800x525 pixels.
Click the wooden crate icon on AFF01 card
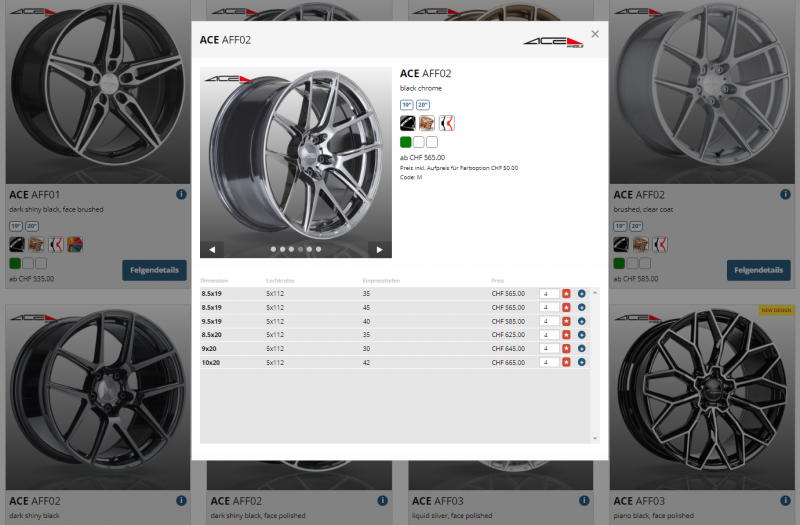pyautogui.click(x=36, y=244)
